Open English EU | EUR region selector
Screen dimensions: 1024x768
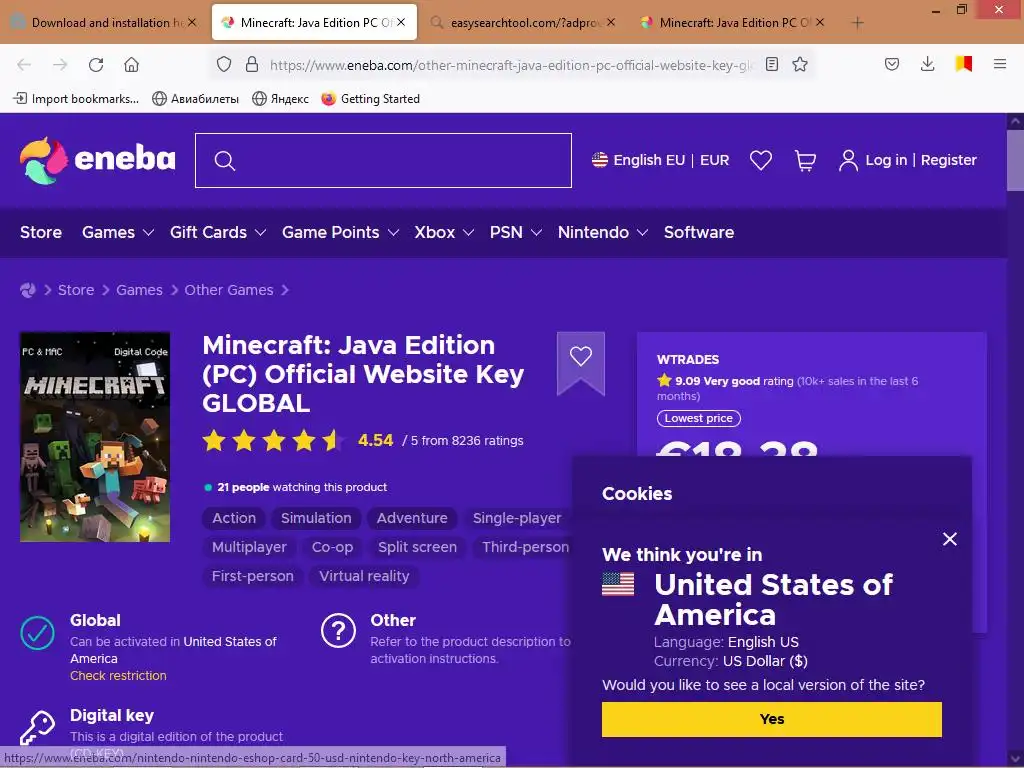660,160
